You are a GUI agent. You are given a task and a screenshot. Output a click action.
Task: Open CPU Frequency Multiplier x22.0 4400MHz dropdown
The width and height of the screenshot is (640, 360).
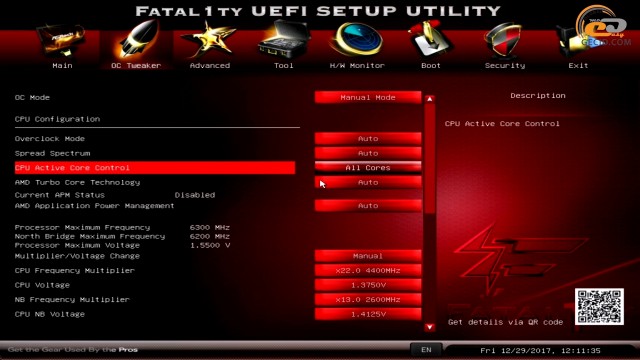point(368,270)
